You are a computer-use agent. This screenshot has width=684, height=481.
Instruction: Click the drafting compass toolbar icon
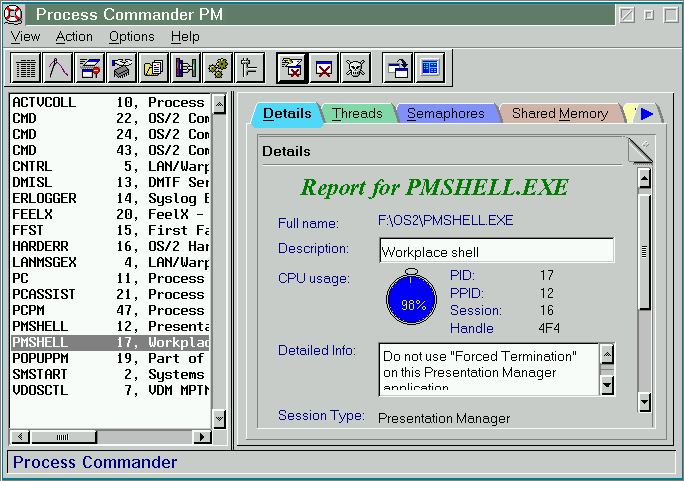pyautogui.click(x=57, y=68)
